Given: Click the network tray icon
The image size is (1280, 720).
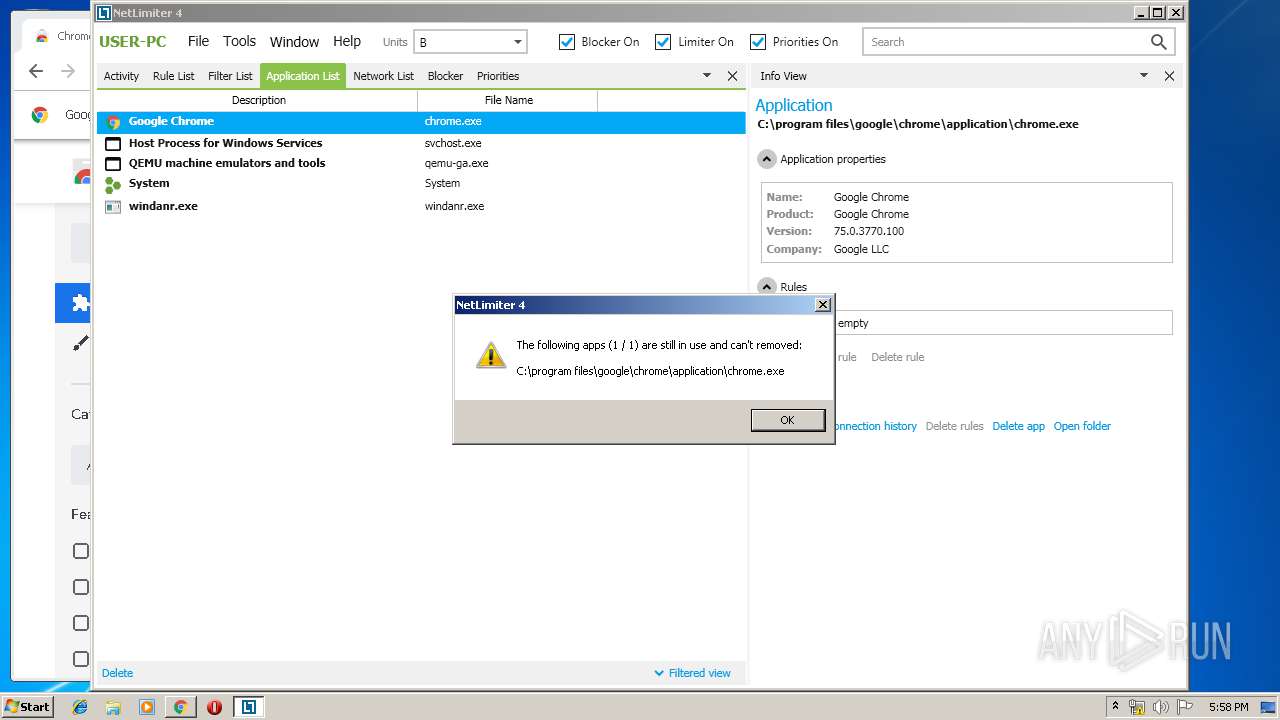Looking at the screenshot, I should click(x=1137, y=707).
